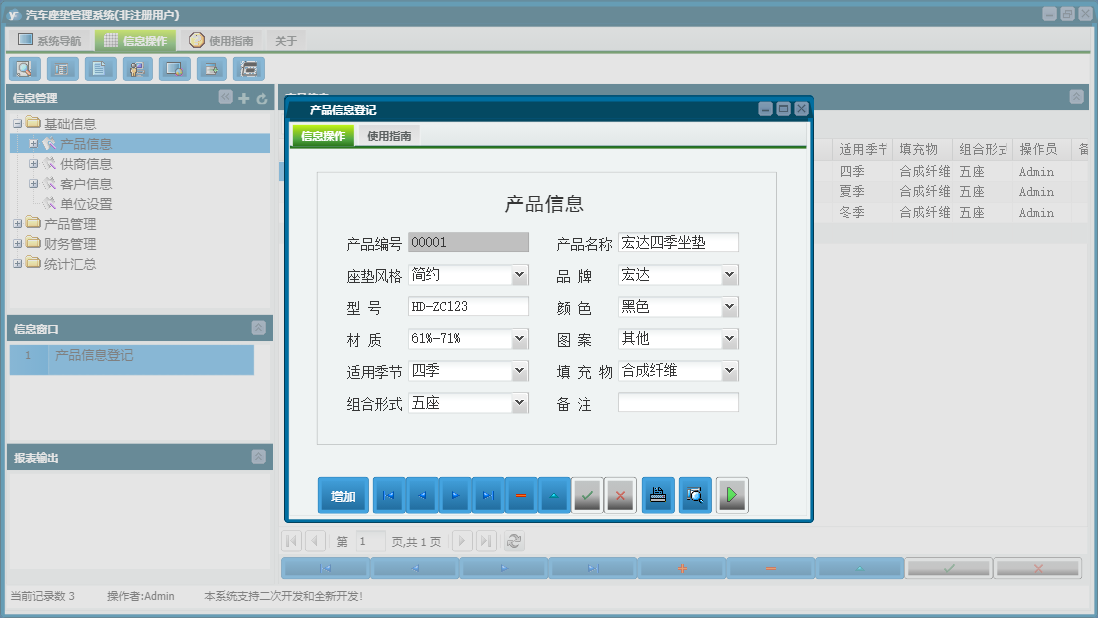Cancel with the red X in dialog

(620, 496)
